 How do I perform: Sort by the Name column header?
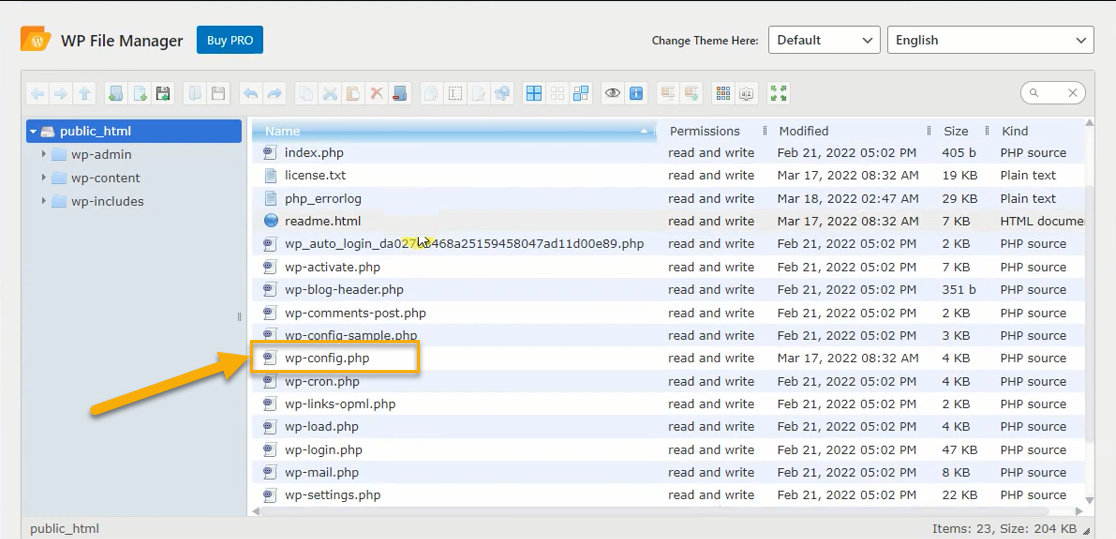coord(453,131)
